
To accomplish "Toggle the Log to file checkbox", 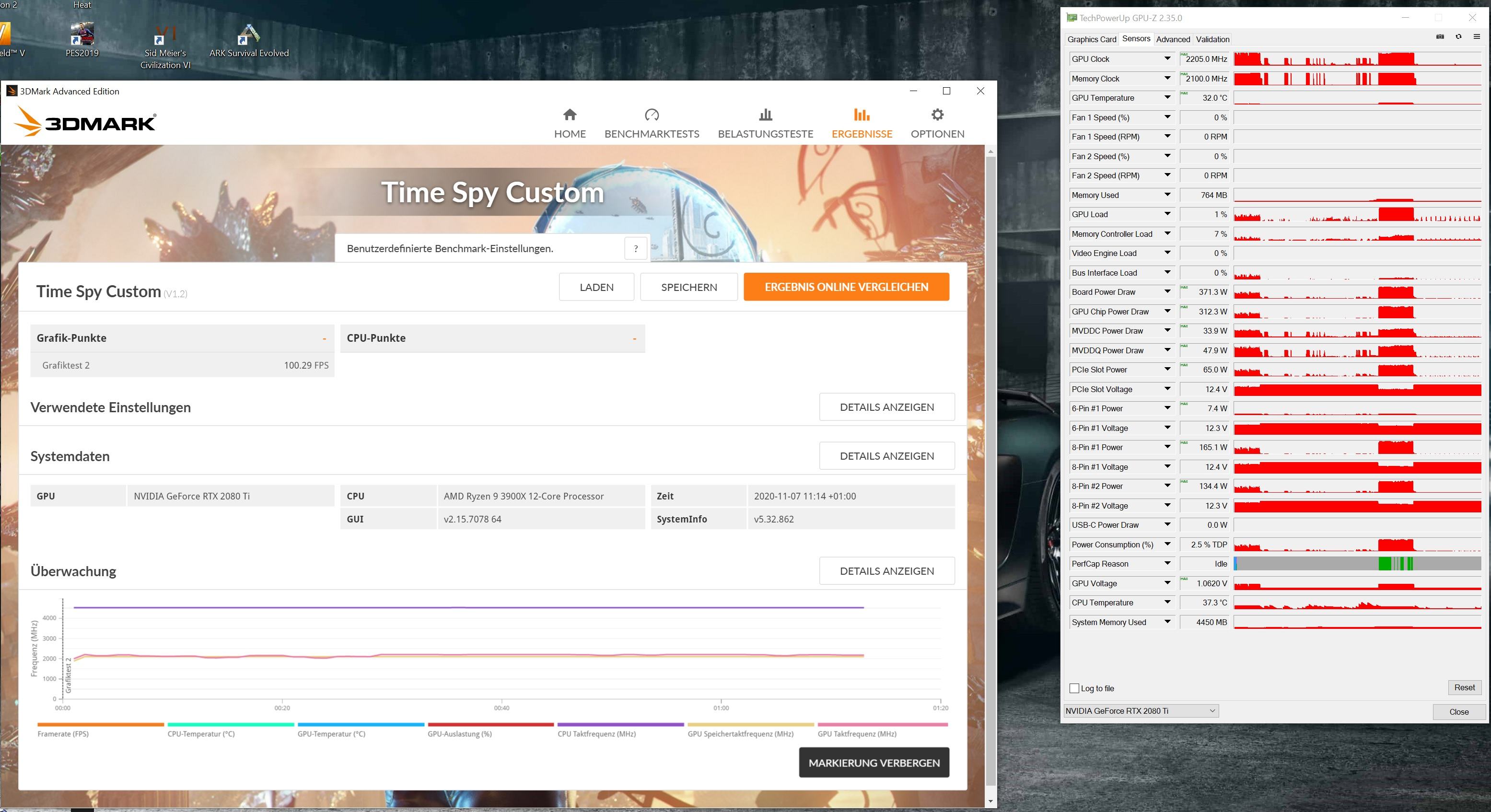I will pos(1076,687).
